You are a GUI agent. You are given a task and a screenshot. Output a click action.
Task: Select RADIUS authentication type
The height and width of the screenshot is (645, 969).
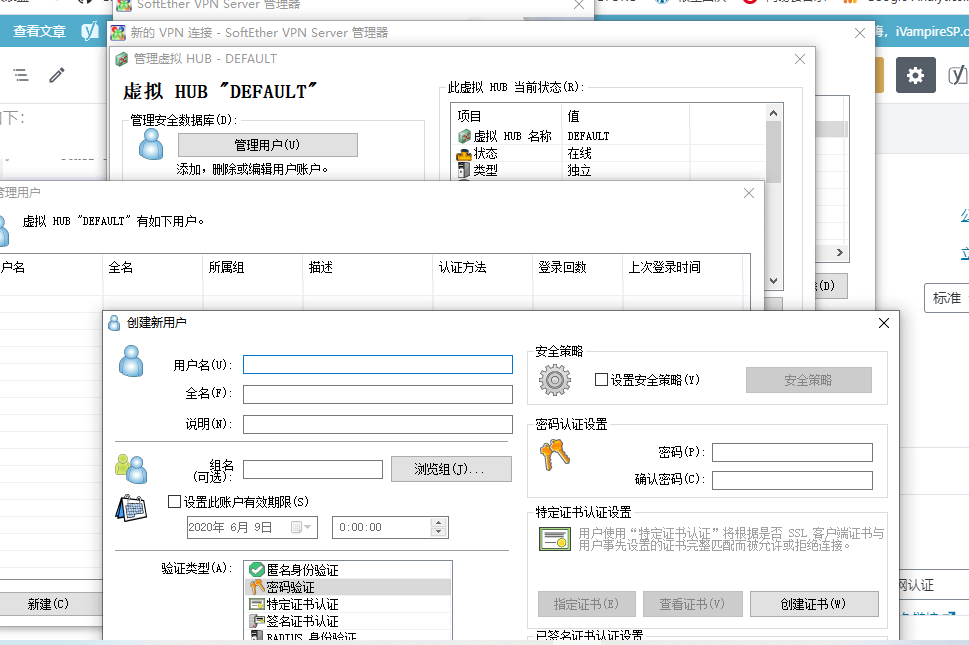click(349, 636)
